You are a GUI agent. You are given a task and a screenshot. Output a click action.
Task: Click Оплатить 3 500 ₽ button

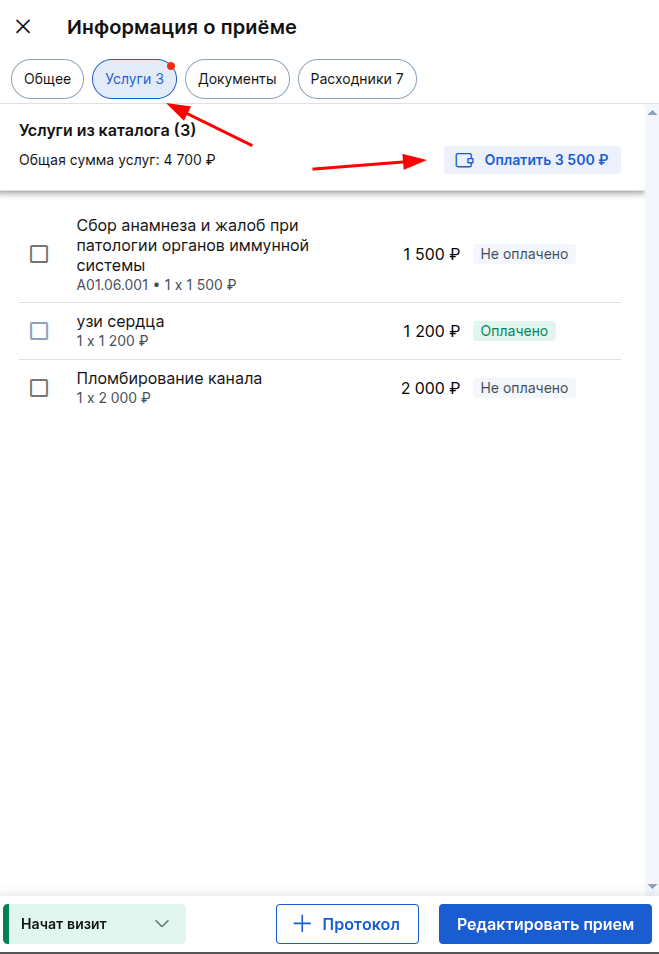tap(532, 160)
